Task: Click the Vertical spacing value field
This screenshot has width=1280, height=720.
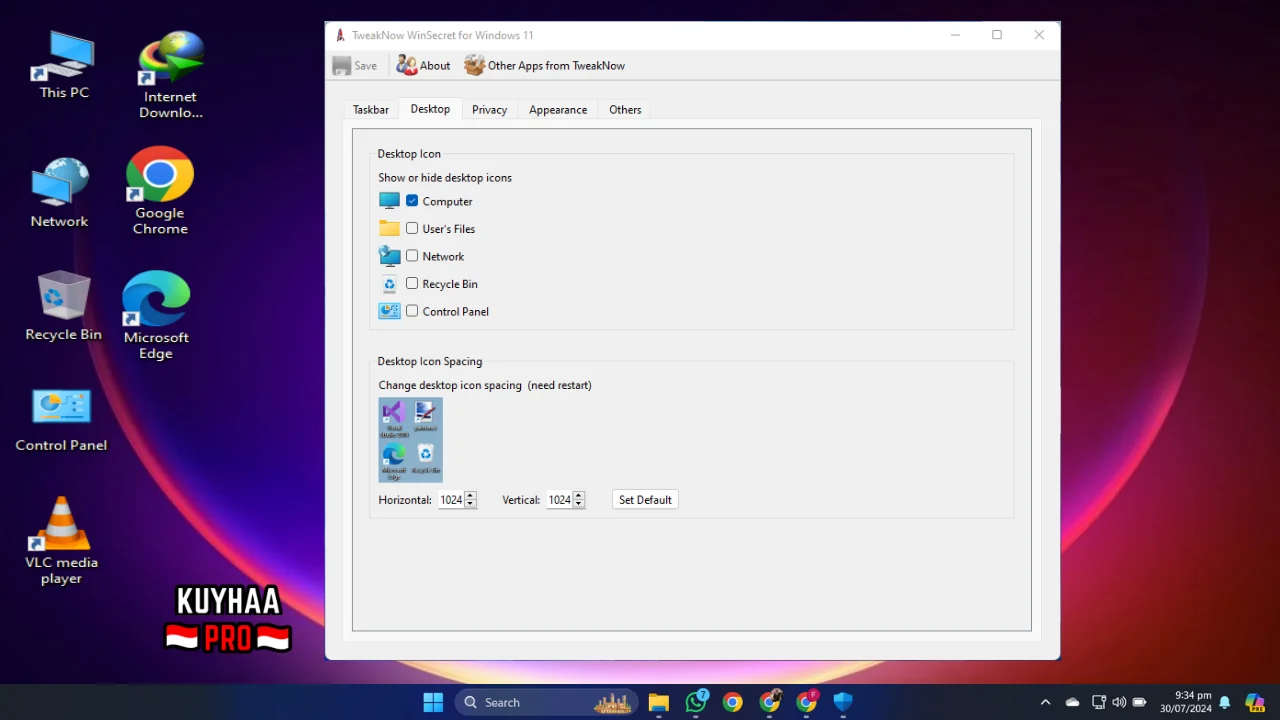Action: pyautogui.click(x=559, y=500)
